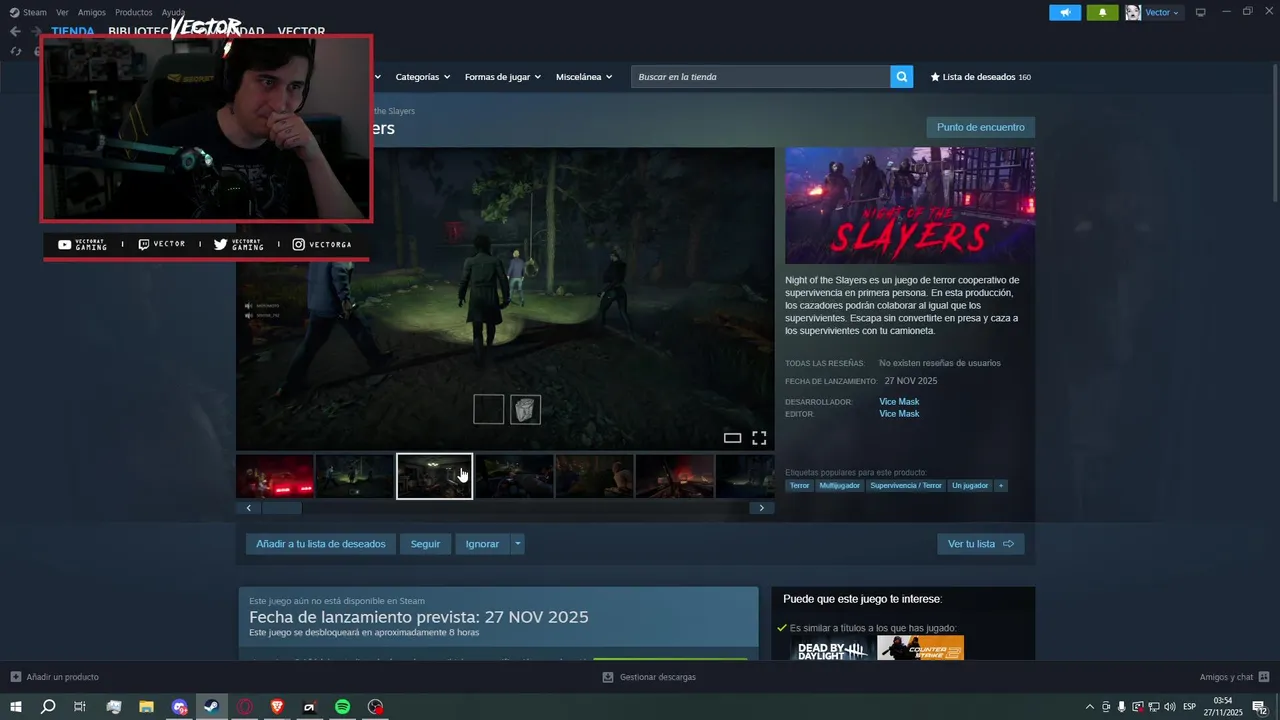Viewport: 1280px width, 720px height.
Task: Open the editor Vice Mask link
Action: 899,414
